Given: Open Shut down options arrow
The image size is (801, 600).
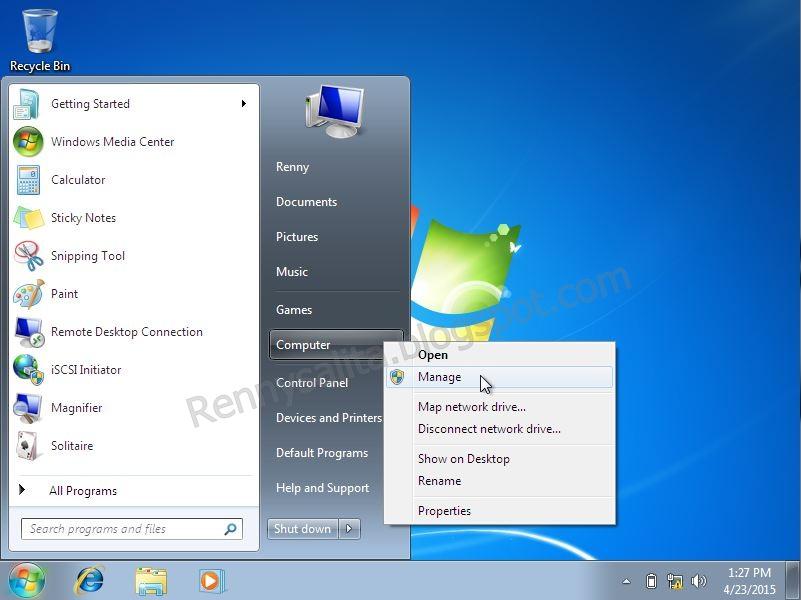Looking at the screenshot, I should tap(349, 529).
